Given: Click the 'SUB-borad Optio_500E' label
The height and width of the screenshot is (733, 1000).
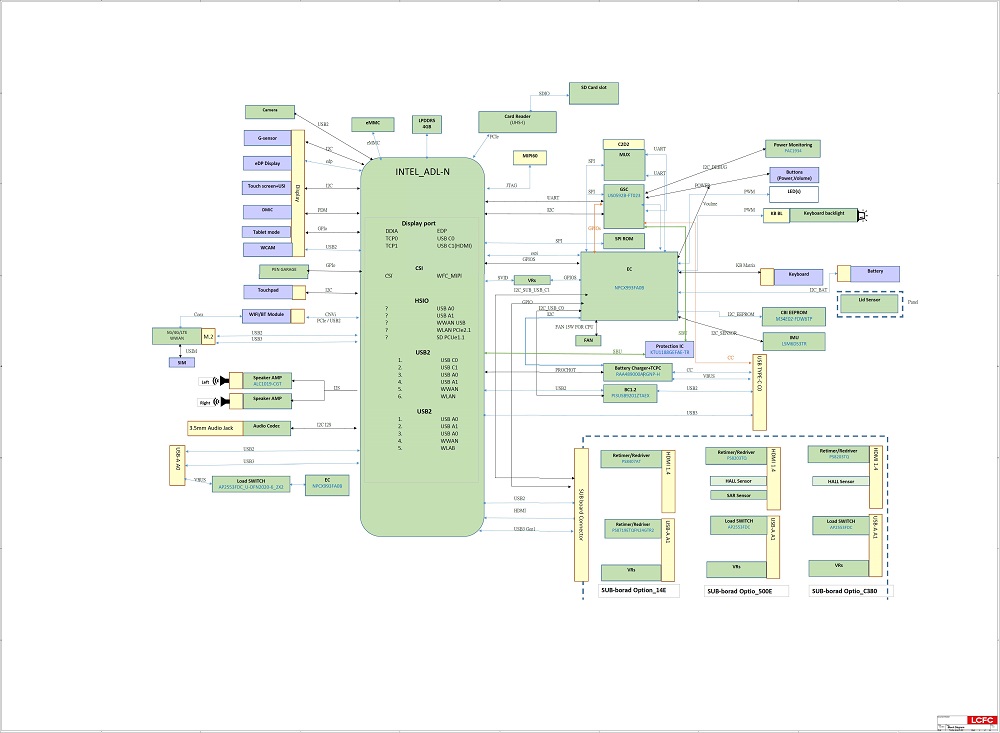Looking at the screenshot, I should 740,591.
